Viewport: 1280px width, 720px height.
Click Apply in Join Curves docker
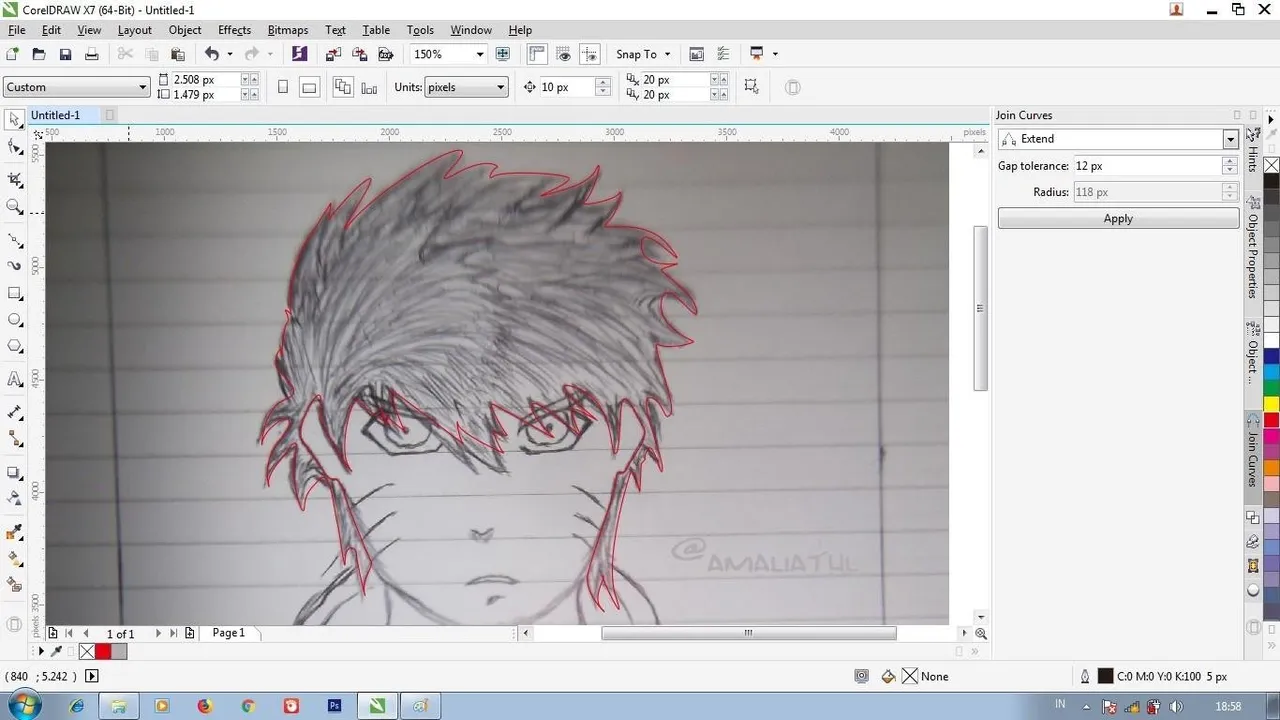[x=1118, y=219]
